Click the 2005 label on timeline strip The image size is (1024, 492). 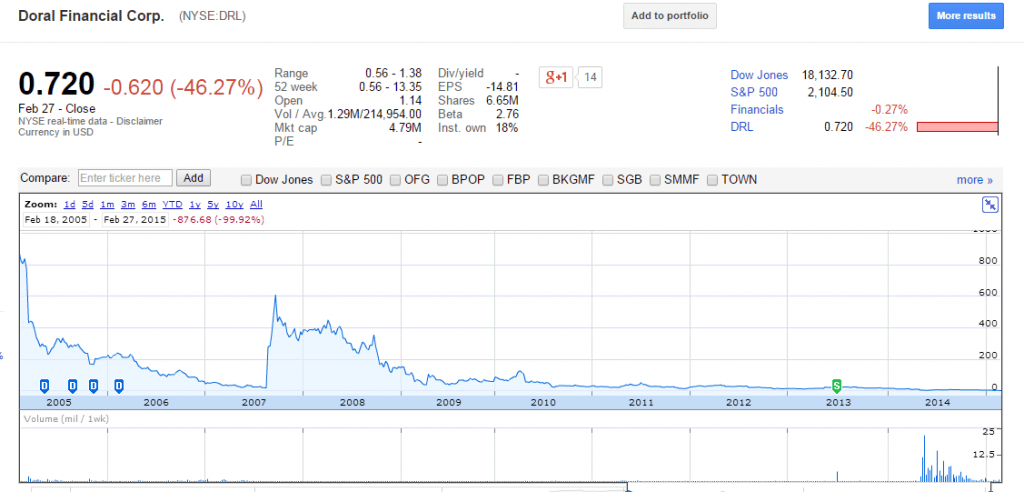(x=59, y=402)
